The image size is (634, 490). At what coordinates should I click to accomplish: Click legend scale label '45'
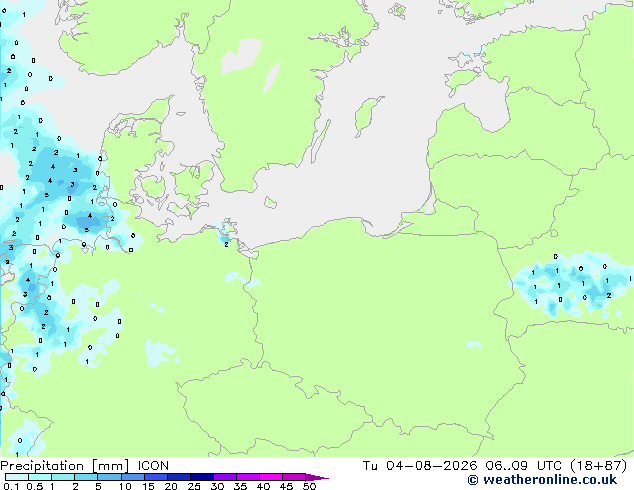[x=286, y=486]
